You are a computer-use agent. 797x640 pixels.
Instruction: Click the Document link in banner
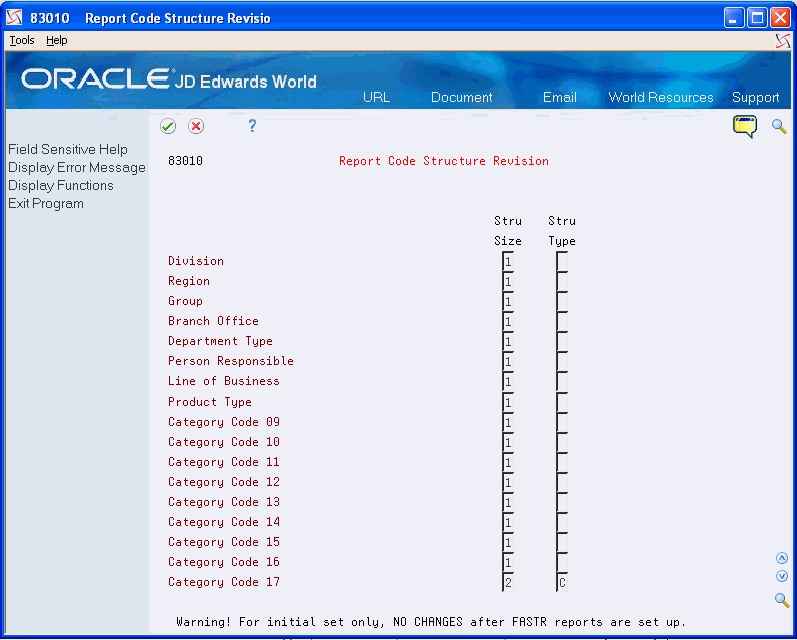(462, 97)
